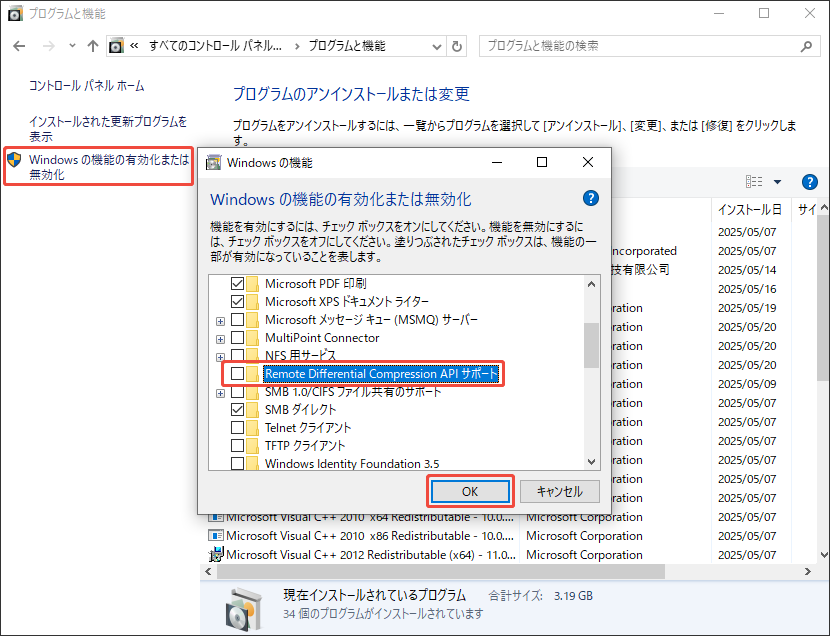Click icon of Microsoft Visual C++ 2010 x86 row

[216, 536]
